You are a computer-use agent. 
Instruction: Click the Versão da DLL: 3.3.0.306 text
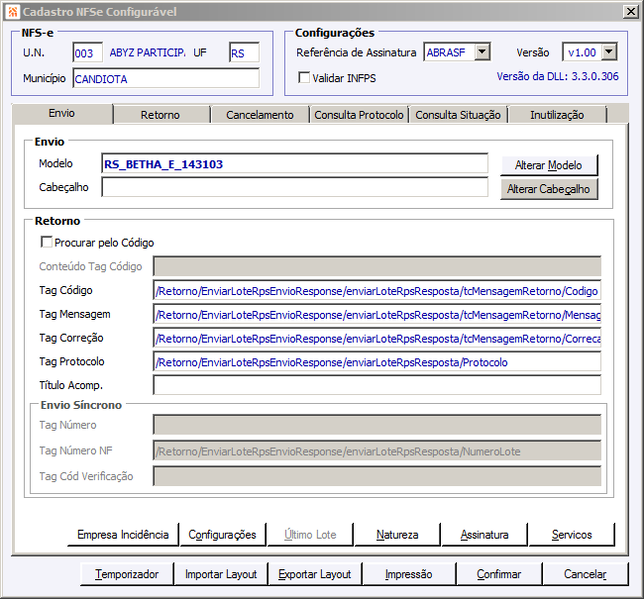[557, 76]
